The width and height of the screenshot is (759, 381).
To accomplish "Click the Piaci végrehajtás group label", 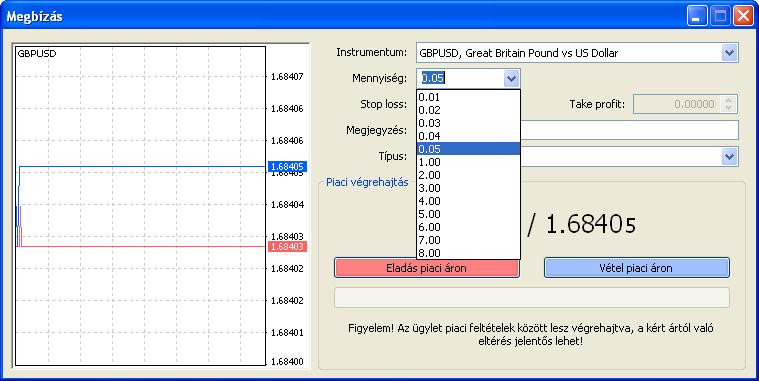I will click(367, 183).
